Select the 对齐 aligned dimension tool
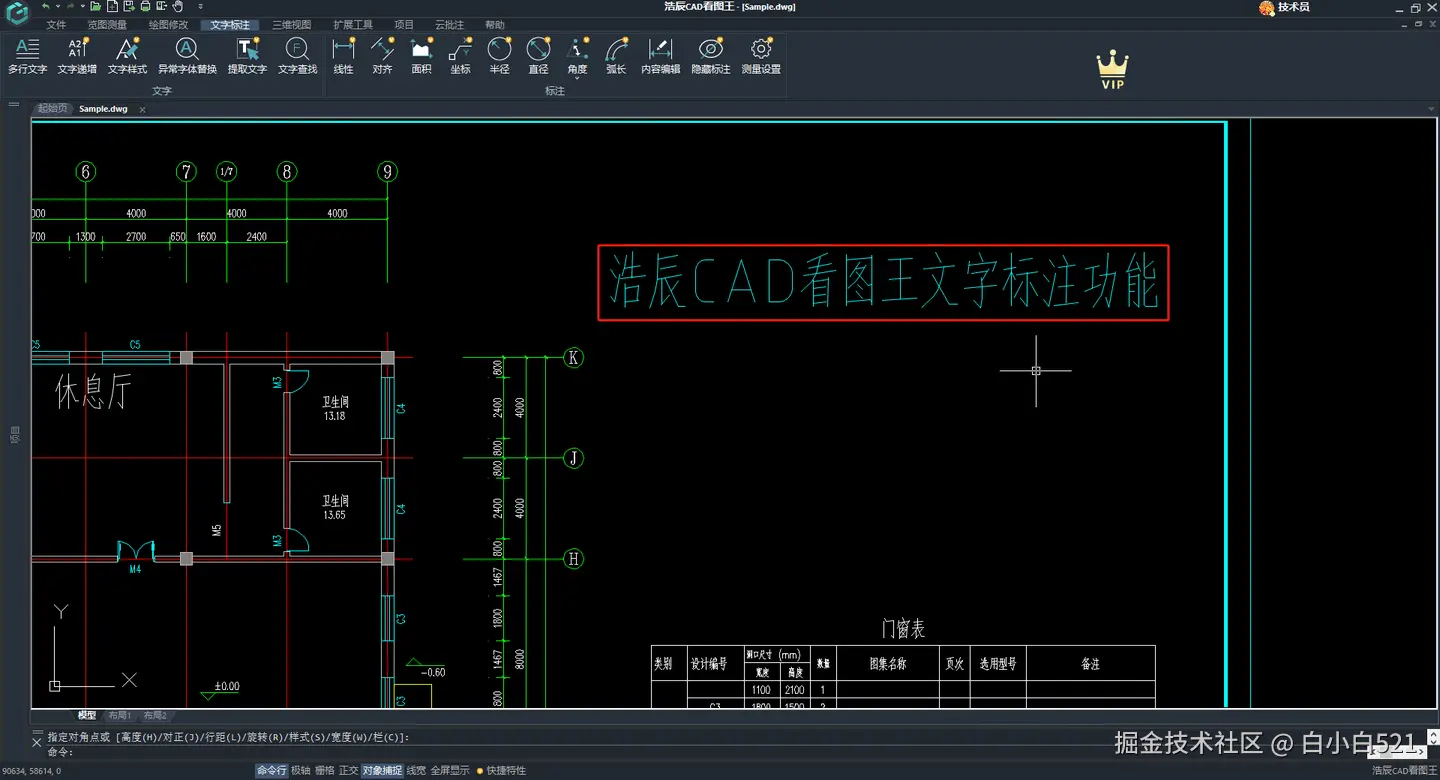 click(382, 56)
